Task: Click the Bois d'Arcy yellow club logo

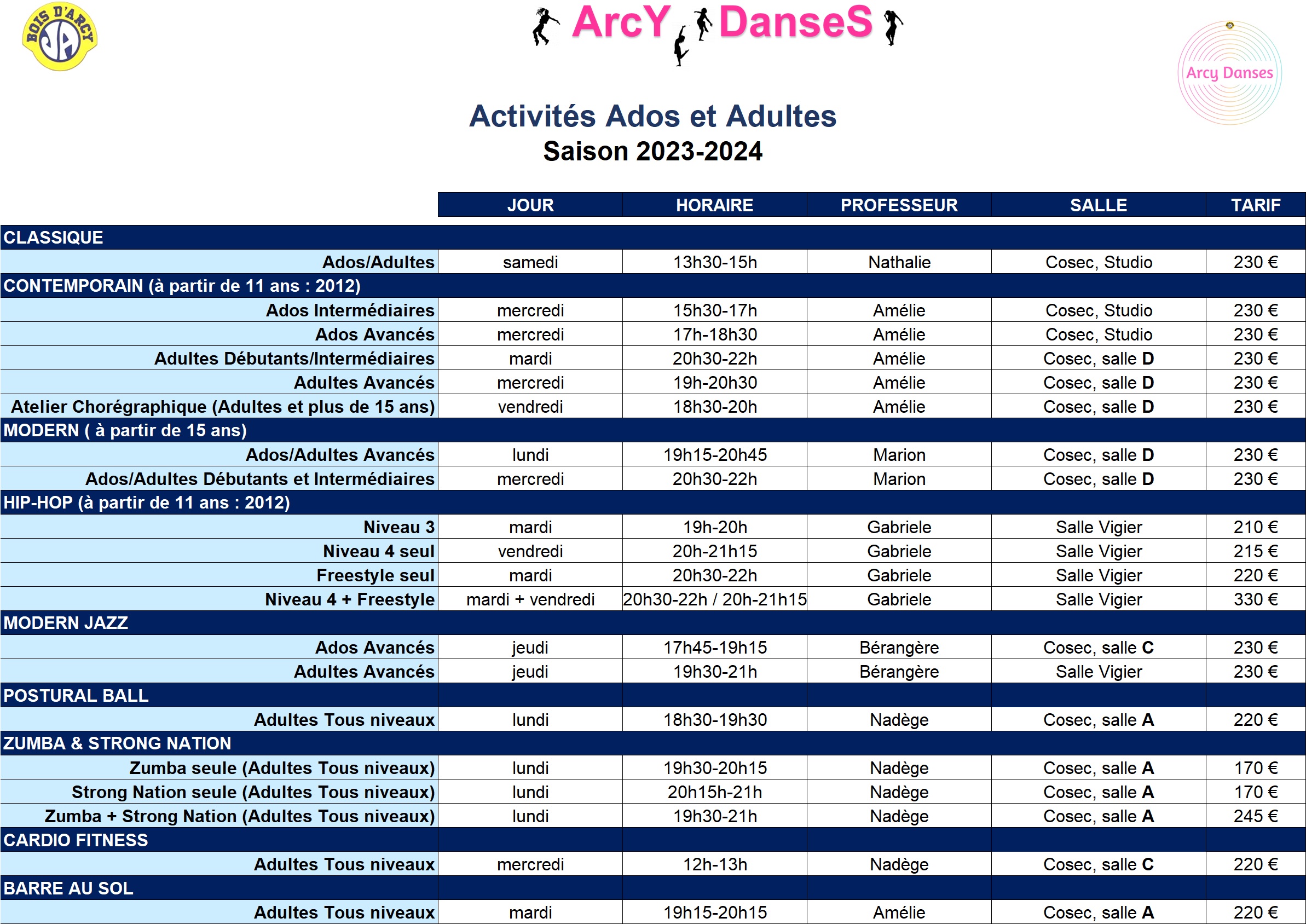Action: 60,37
